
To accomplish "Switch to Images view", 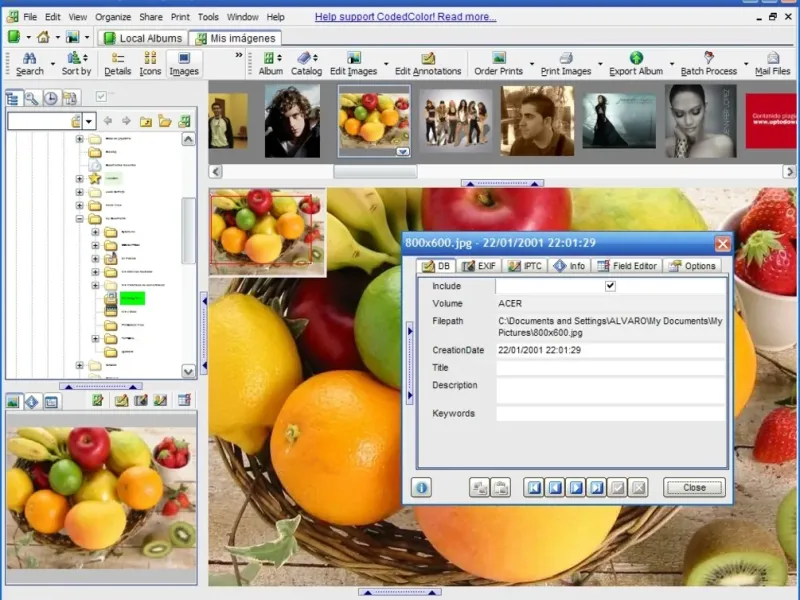I will pos(184,64).
